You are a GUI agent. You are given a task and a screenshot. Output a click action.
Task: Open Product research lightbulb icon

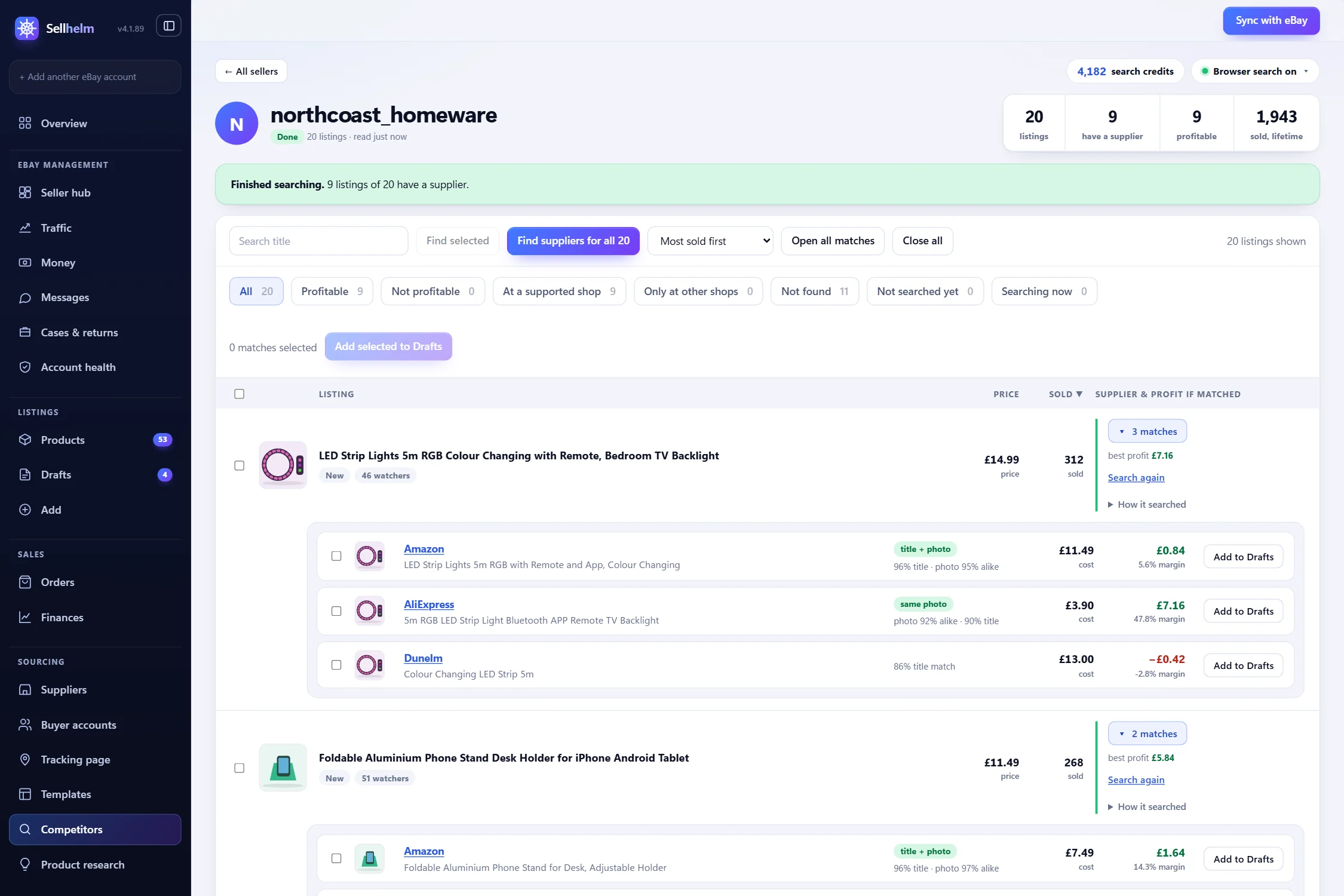pyautogui.click(x=25, y=864)
